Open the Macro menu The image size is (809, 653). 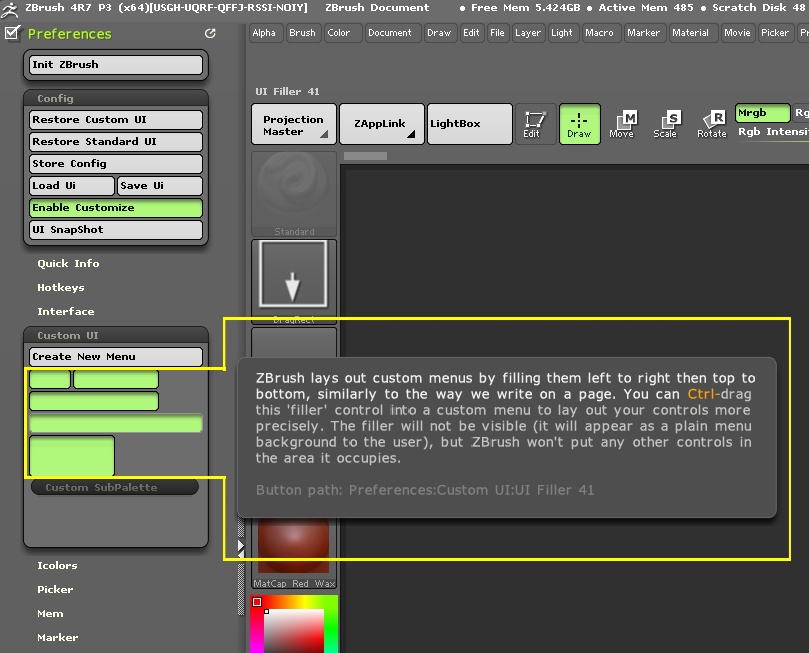(600, 33)
